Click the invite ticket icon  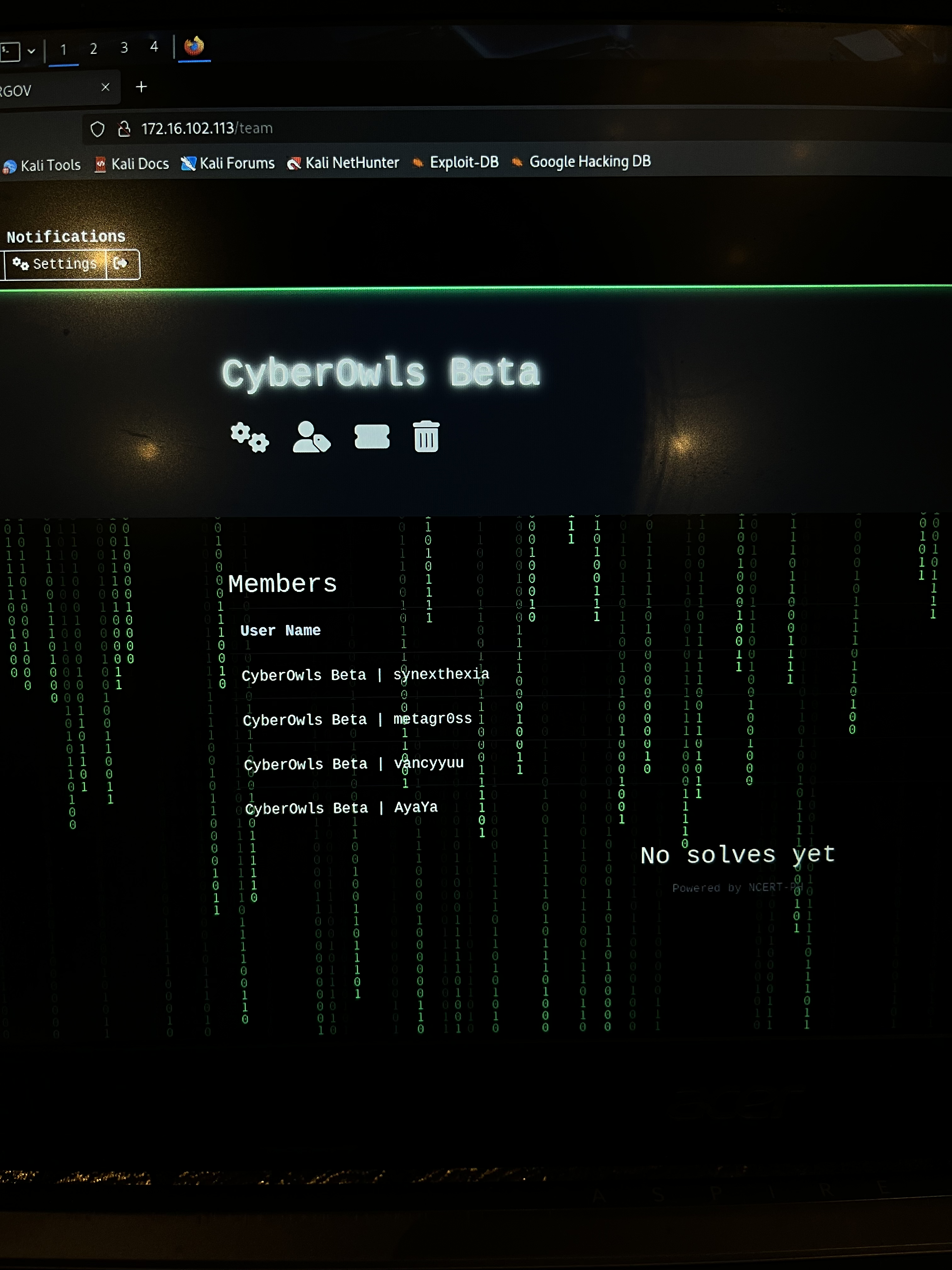point(372,437)
